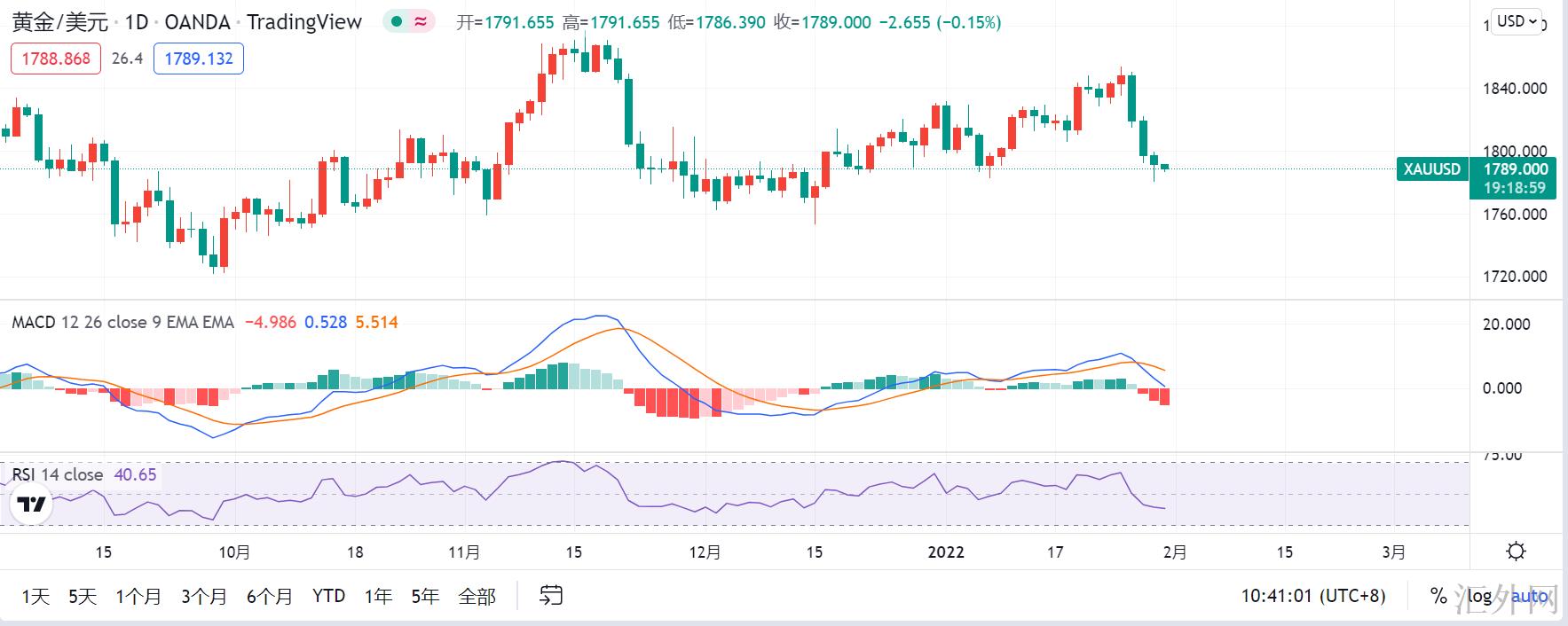Expand the MACD indicator legend
The width and height of the screenshot is (1568, 626).
tap(122, 322)
